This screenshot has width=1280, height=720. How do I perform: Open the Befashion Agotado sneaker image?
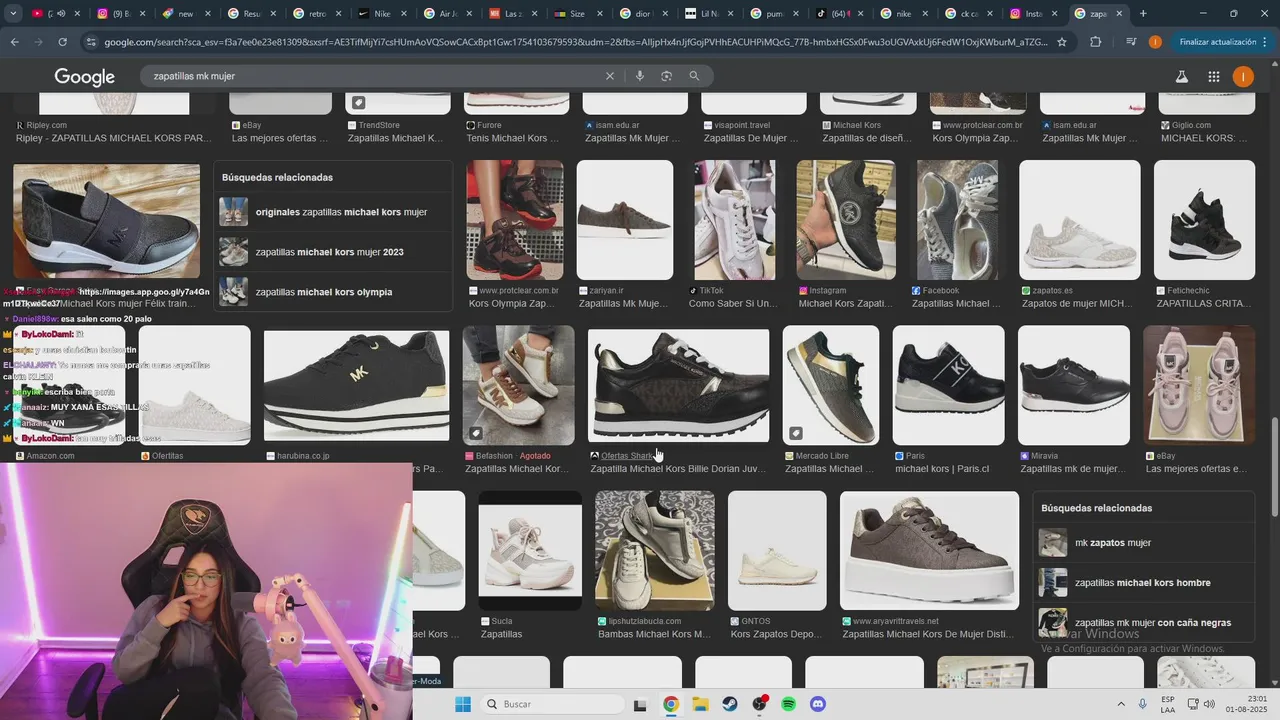tap(518, 385)
